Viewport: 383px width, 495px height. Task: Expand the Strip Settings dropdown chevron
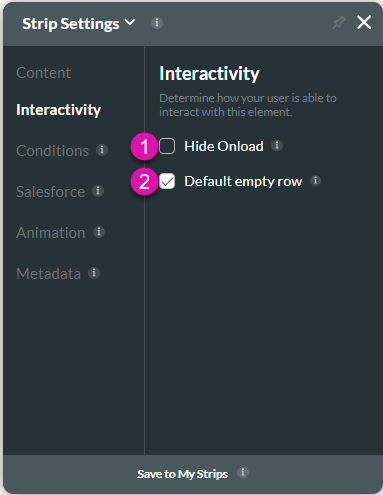[130, 23]
